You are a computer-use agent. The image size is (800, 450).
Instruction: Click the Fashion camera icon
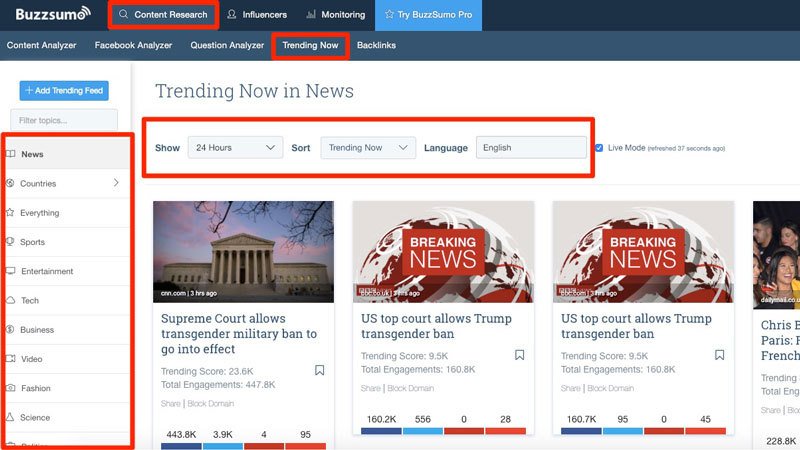pyautogui.click(x=11, y=388)
